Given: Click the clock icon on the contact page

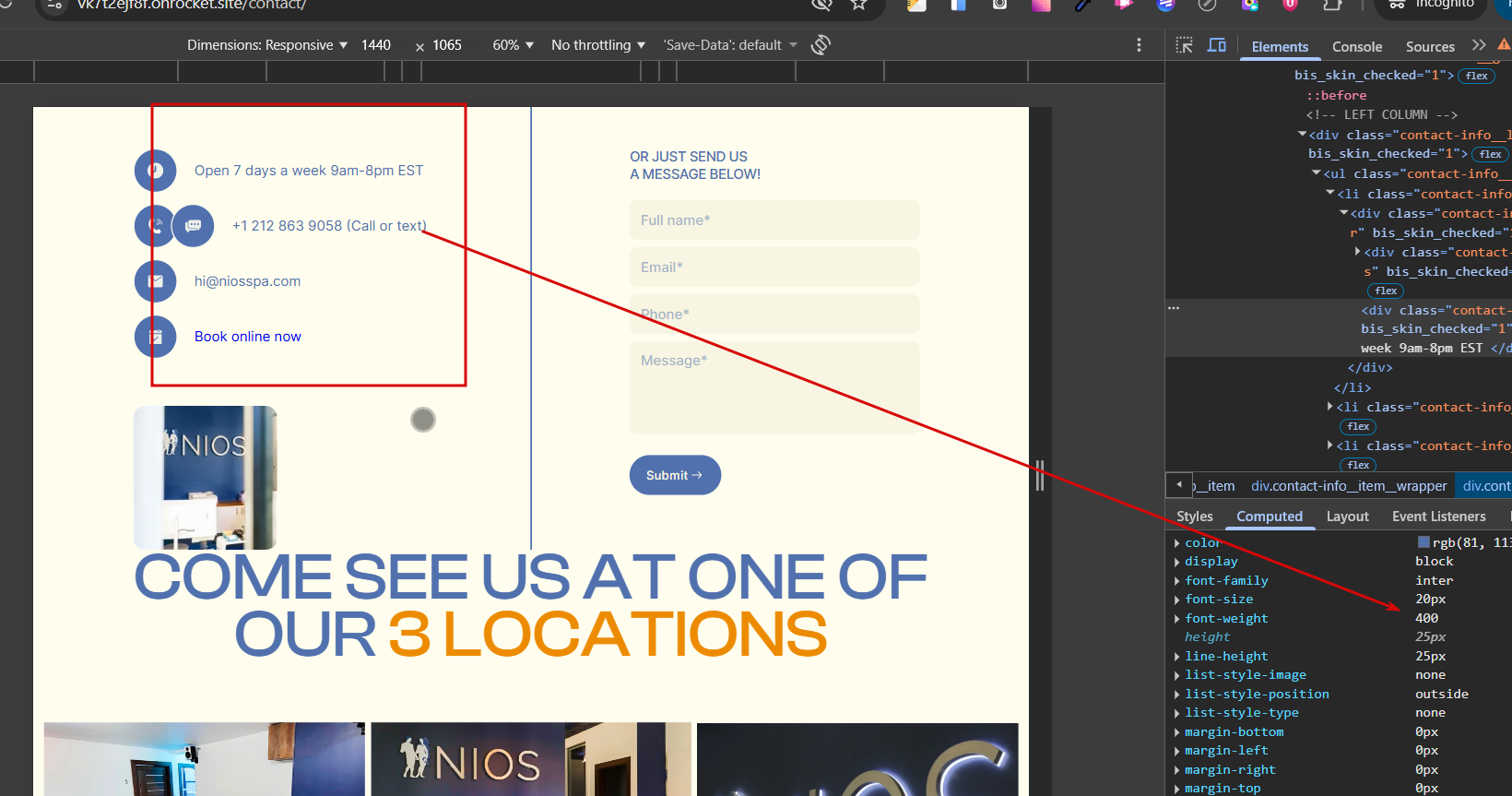Looking at the screenshot, I should [156, 171].
